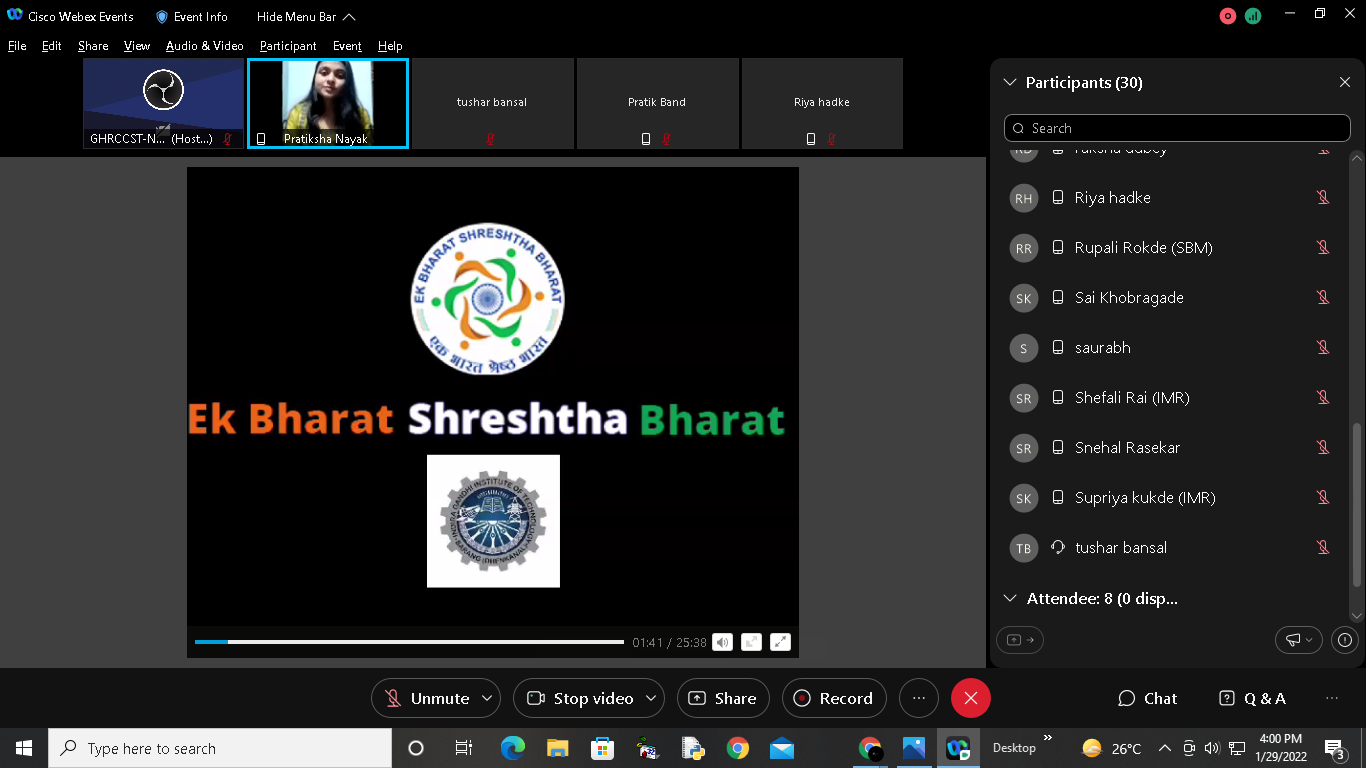Open the recording indicator at top right
Viewport: 1366px width, 768px height.
click(1228, 16)
